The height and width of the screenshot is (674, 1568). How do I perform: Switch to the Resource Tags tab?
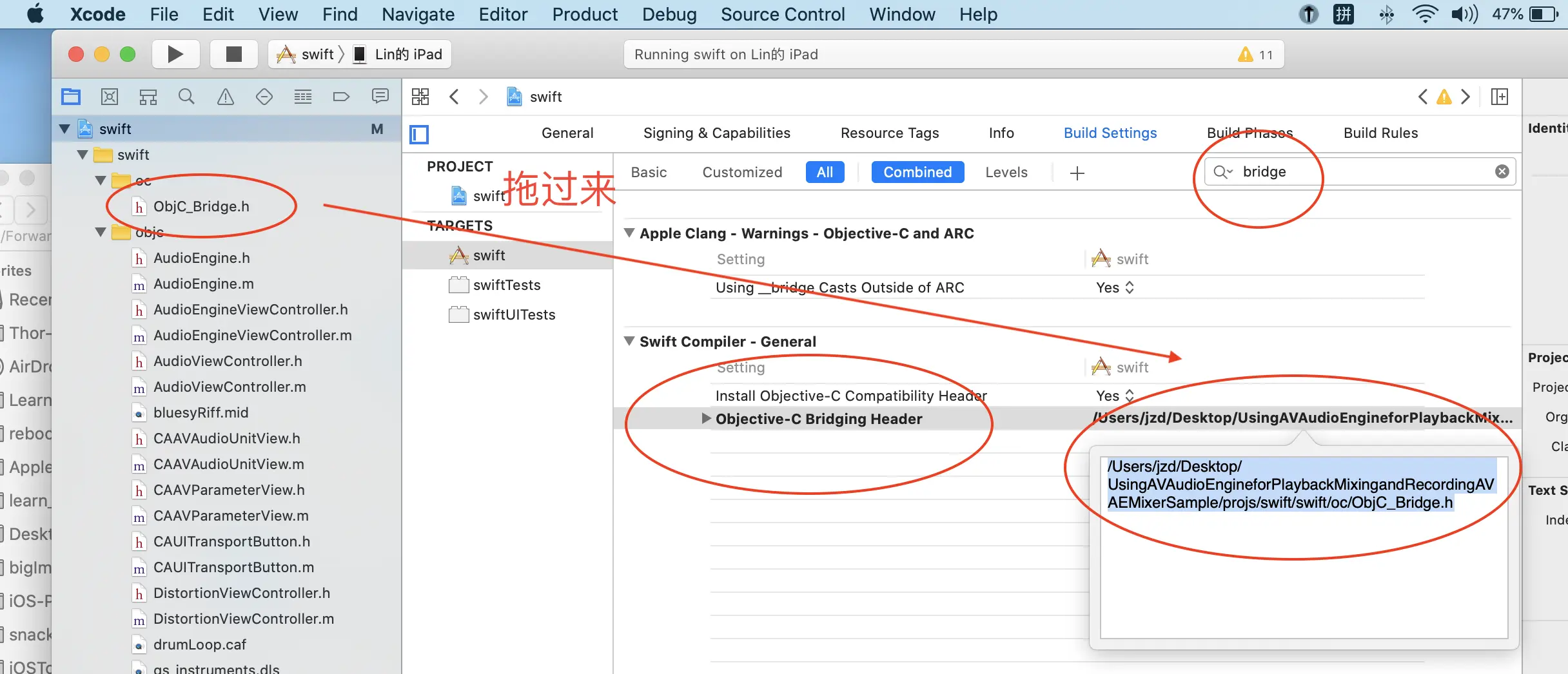(890, 133)
